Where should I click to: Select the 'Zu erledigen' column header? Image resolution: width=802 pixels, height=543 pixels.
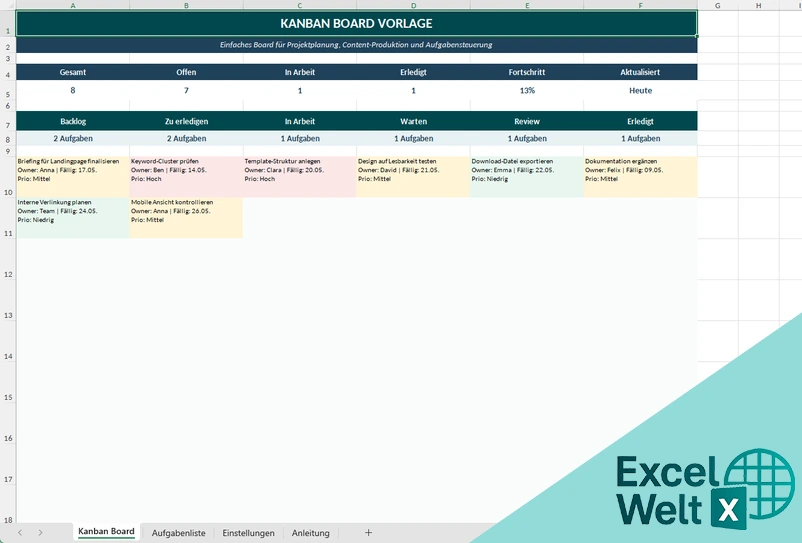pyautogui.click(x=186, y=121)
